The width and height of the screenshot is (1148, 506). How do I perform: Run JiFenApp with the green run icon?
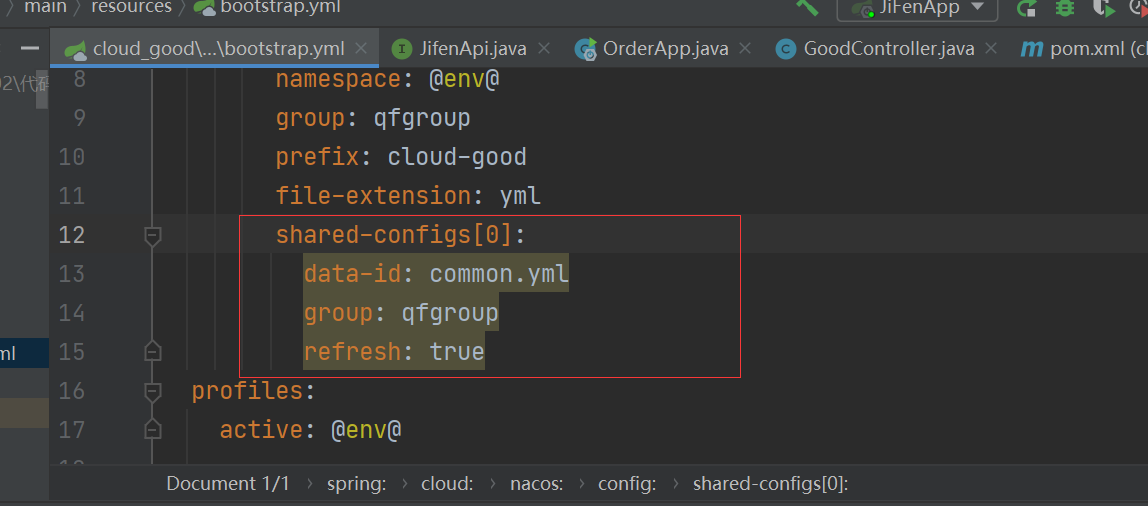pos(1026,8)
